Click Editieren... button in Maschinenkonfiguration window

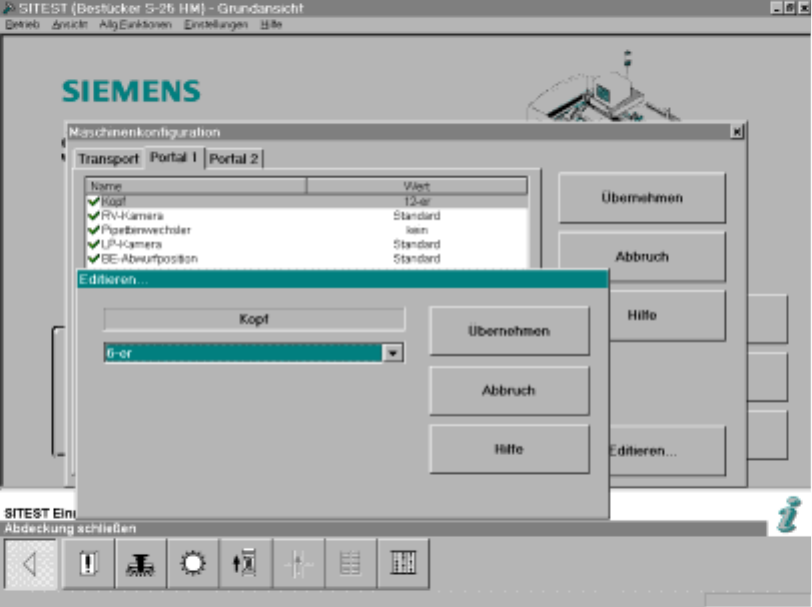668,451
